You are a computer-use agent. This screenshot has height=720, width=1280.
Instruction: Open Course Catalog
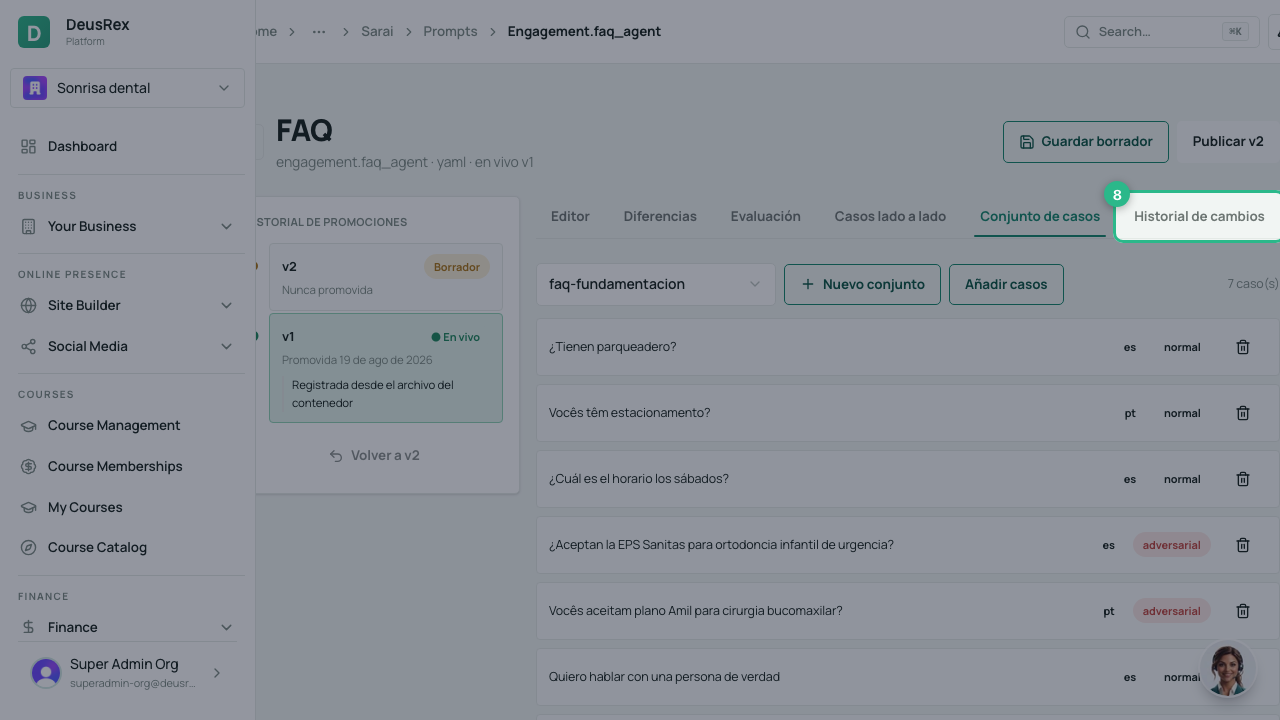(x=127, y=547)
